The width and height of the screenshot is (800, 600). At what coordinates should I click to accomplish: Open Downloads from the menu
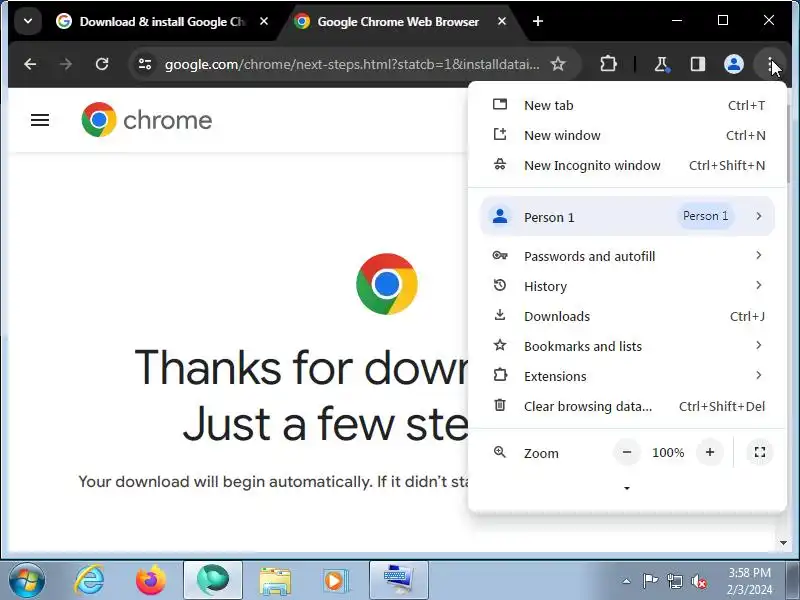[628, 316]
